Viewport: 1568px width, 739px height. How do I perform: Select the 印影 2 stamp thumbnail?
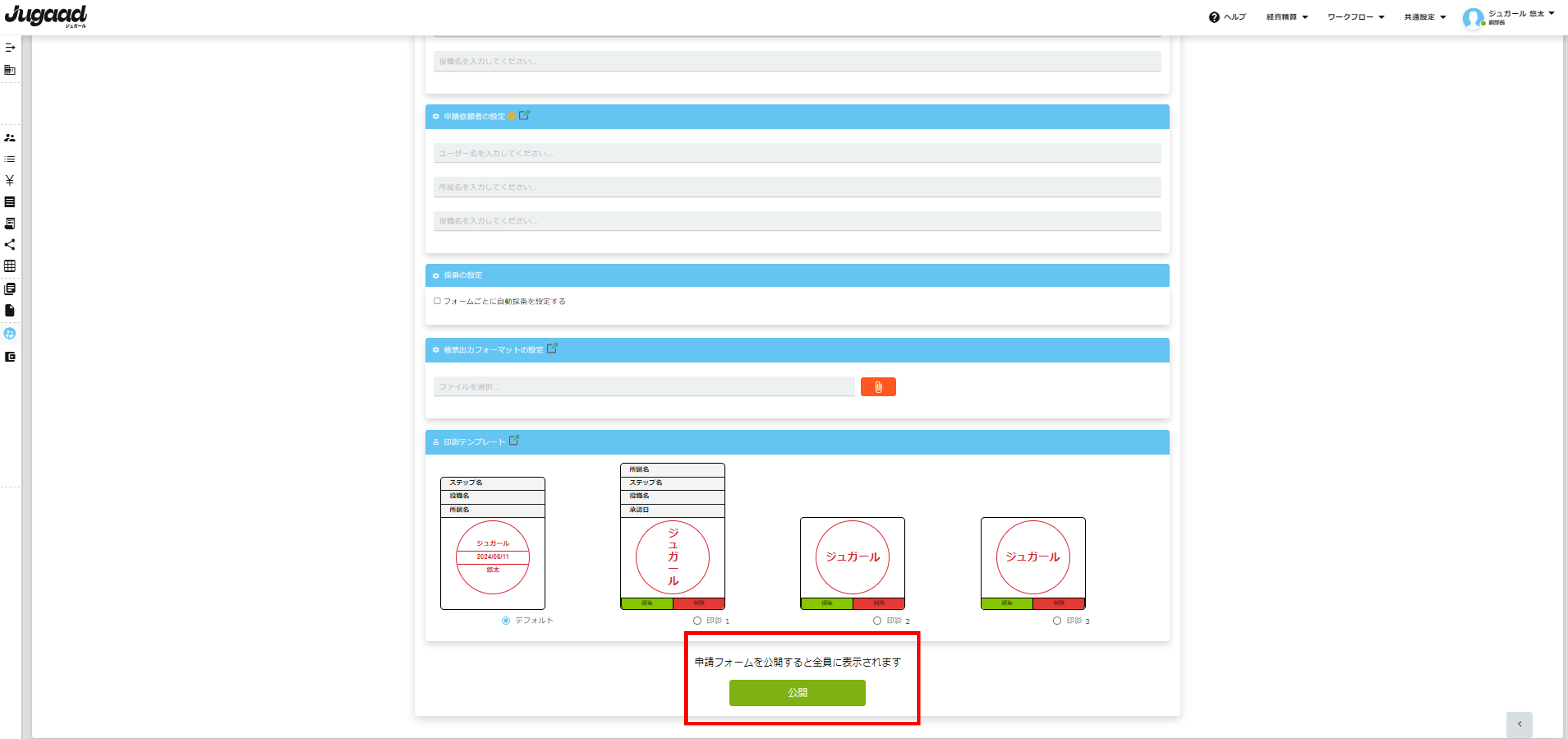(852, 563)
